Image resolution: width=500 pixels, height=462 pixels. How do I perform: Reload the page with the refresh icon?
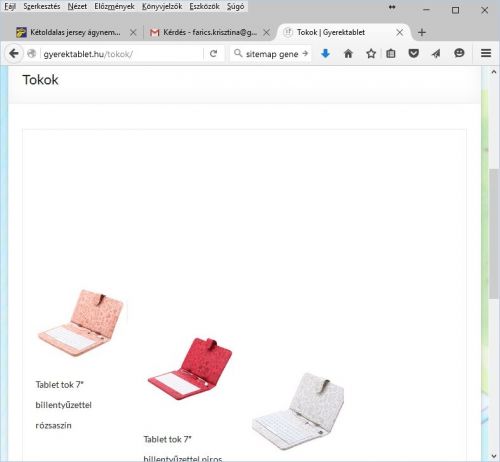coord(214,54)
